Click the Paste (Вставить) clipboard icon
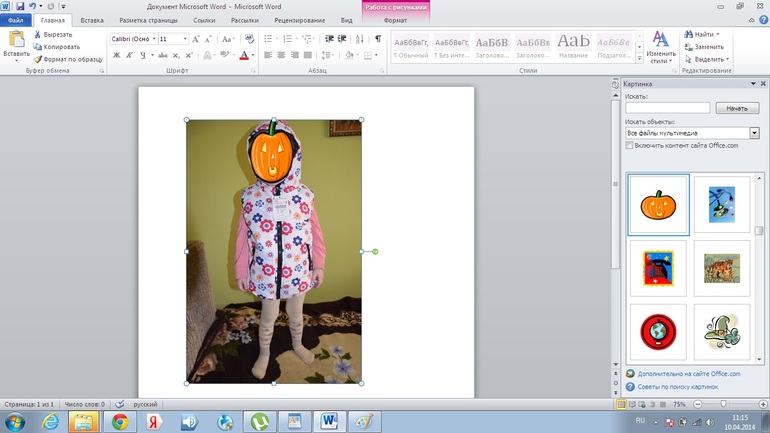Image resolution: width=770 pixels, height=433 pixels. coord(16,40)
